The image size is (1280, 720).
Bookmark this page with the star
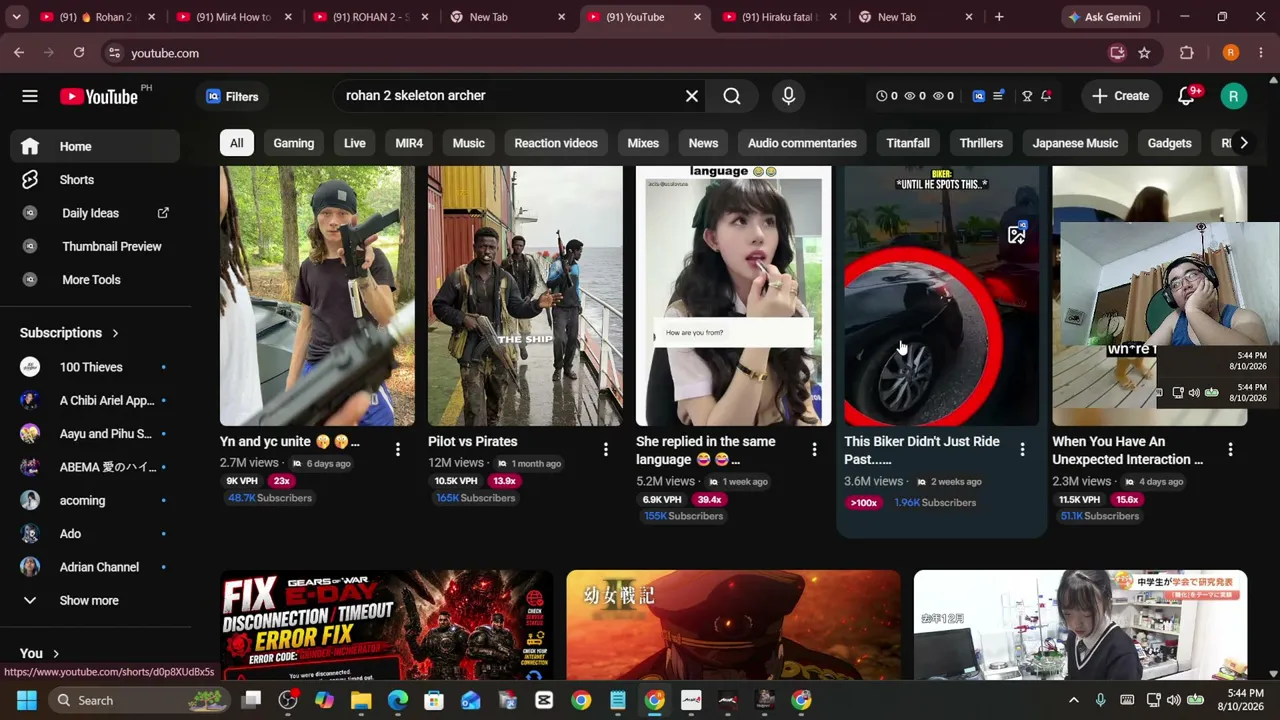coord(1144,53)
